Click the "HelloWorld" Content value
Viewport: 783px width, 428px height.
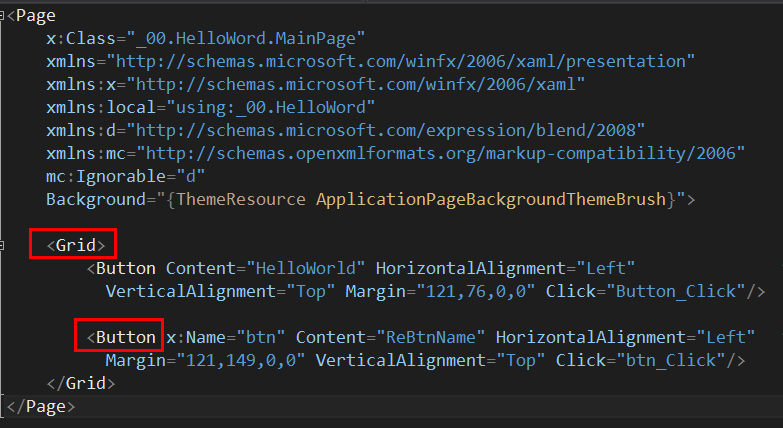(306, 268)
